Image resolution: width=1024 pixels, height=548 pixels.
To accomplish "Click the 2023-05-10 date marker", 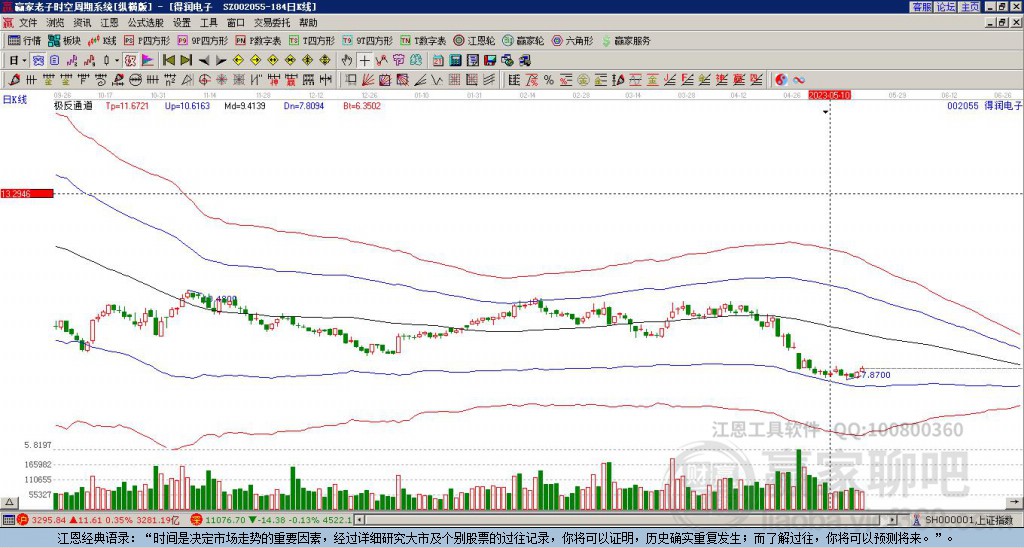I will (829, 95).
